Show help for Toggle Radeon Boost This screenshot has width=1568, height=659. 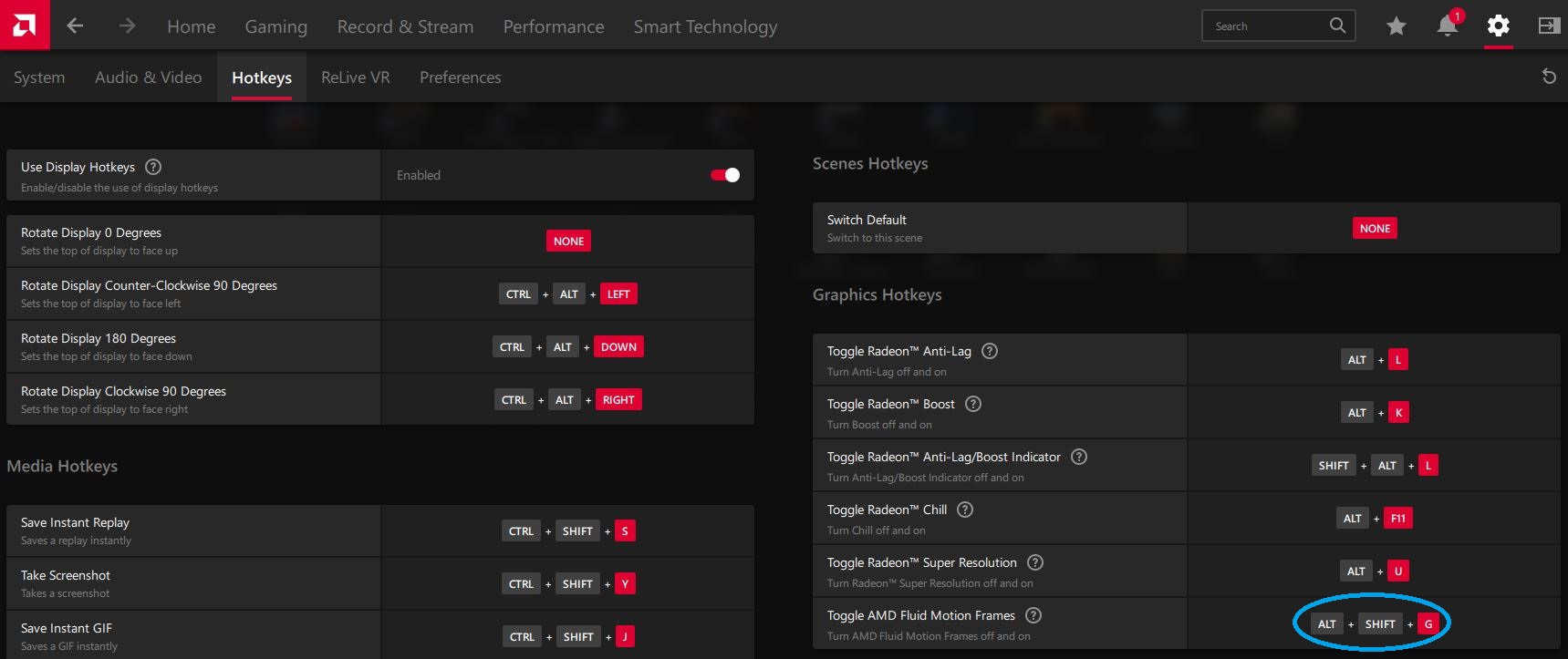click(x=973, y=404)
